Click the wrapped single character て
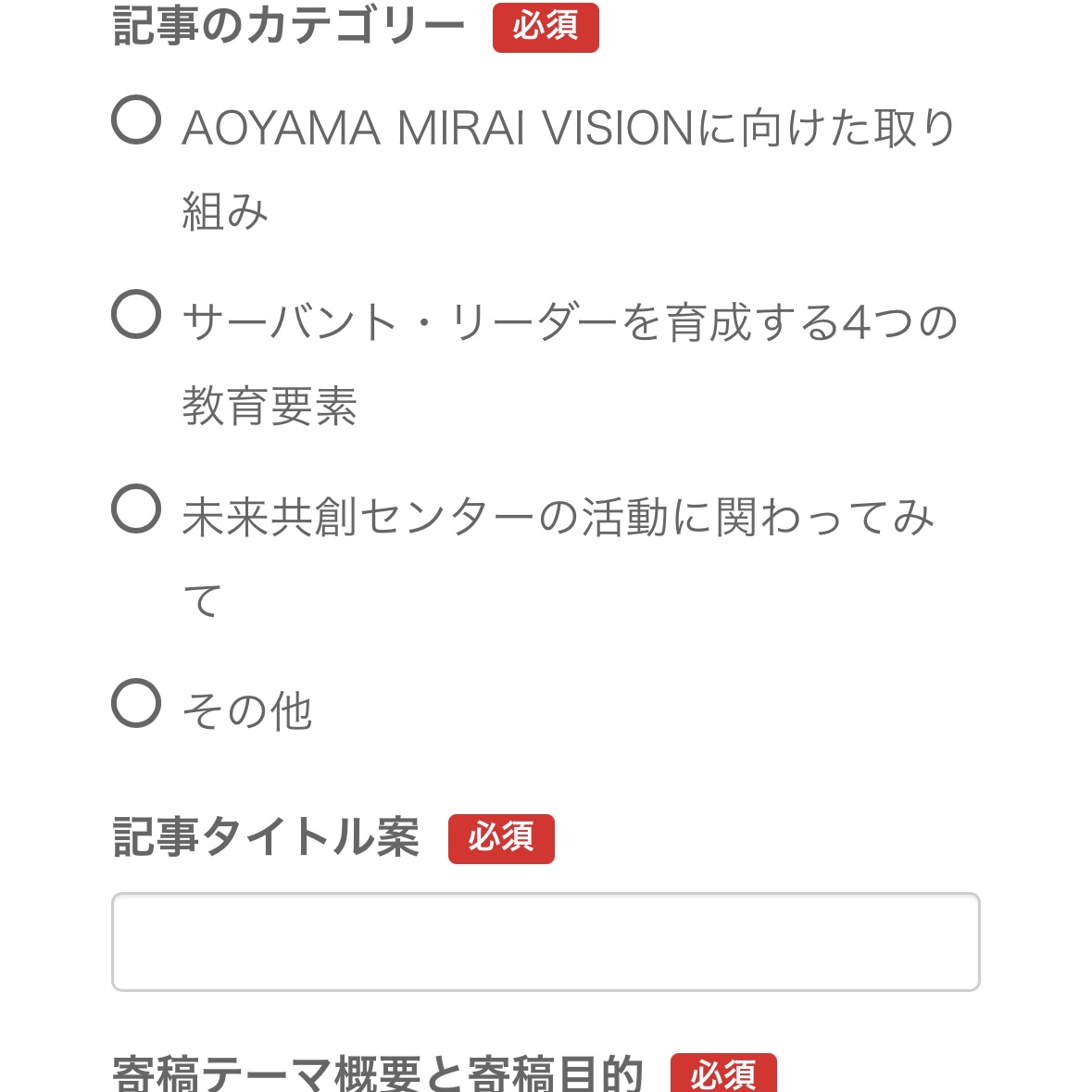 [x=202, y=600]
